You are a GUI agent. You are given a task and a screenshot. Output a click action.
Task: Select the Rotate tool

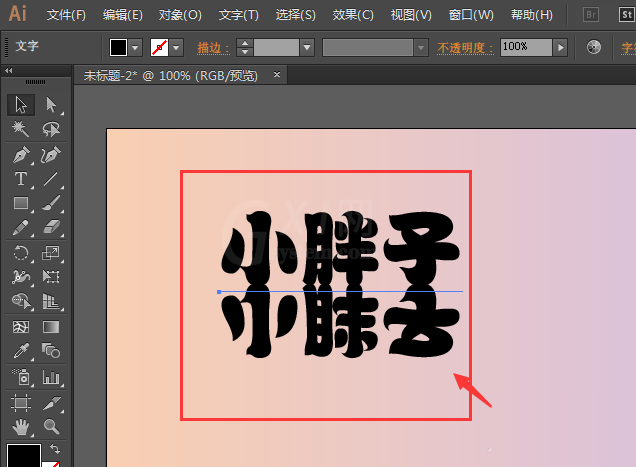click(21, 253)
